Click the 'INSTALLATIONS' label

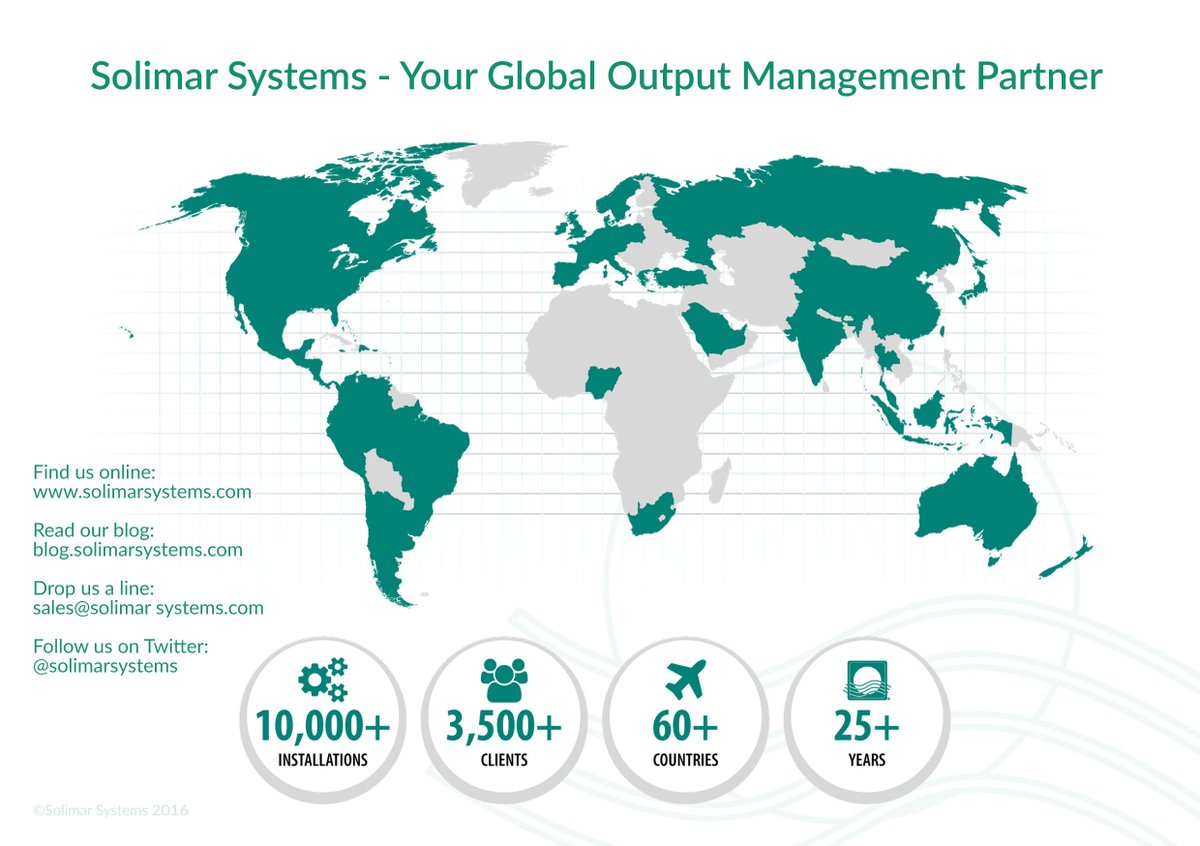[323, 760]
